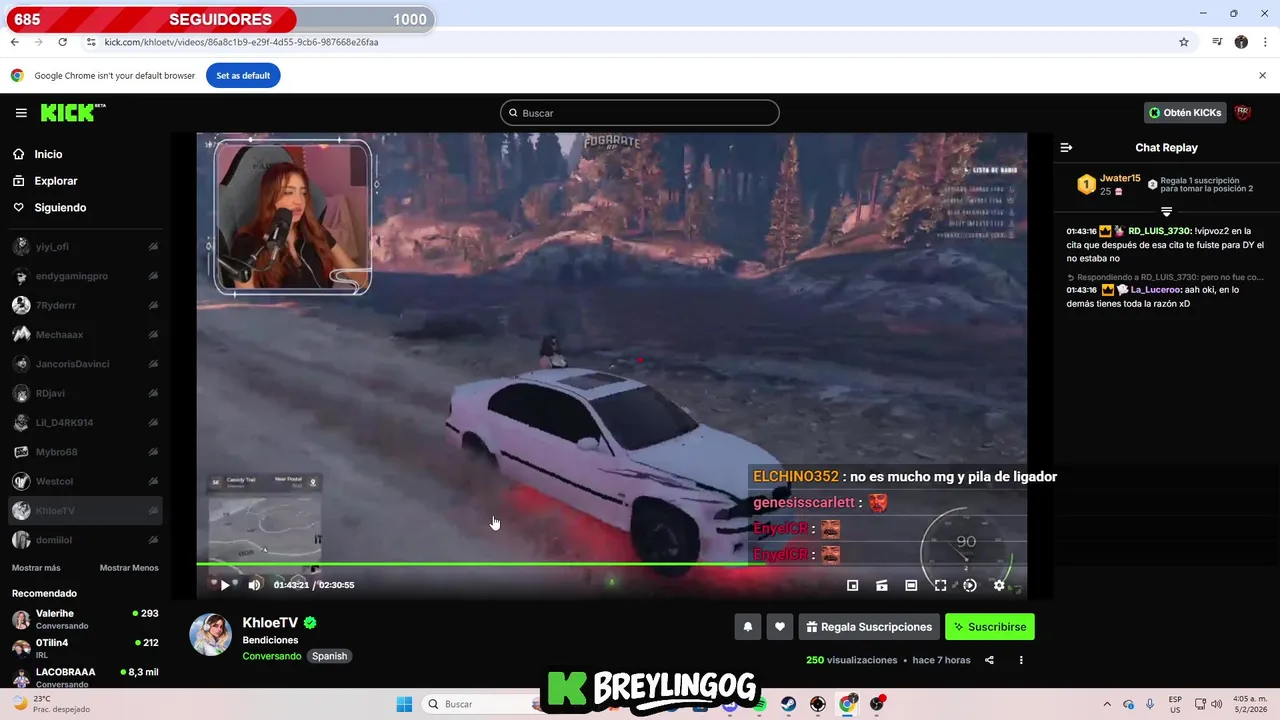Expand followed list with Mostrar más
This screenshot has width=1280, height=720.
(x=36, y=568)
